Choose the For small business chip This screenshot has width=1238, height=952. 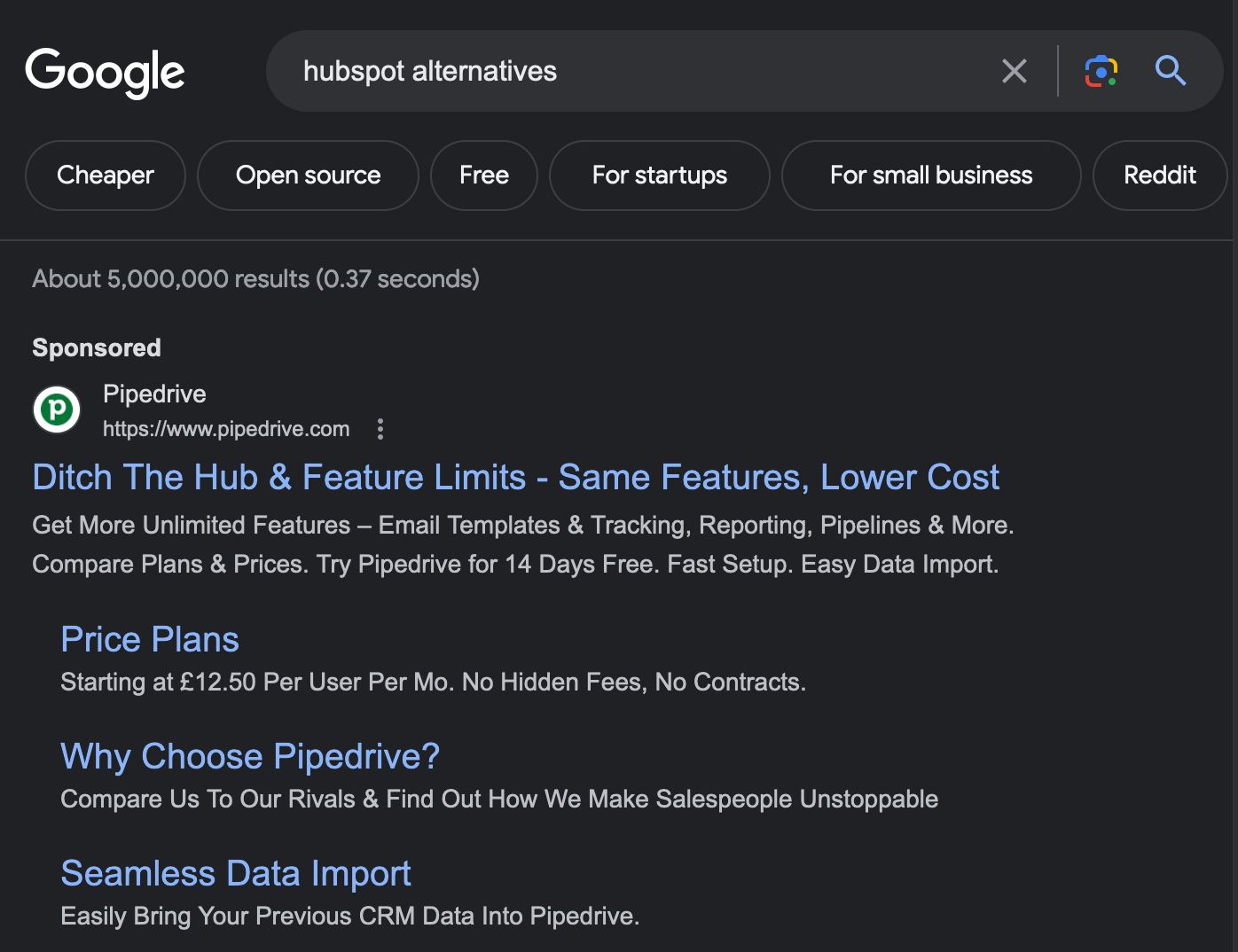pos(930,176)
